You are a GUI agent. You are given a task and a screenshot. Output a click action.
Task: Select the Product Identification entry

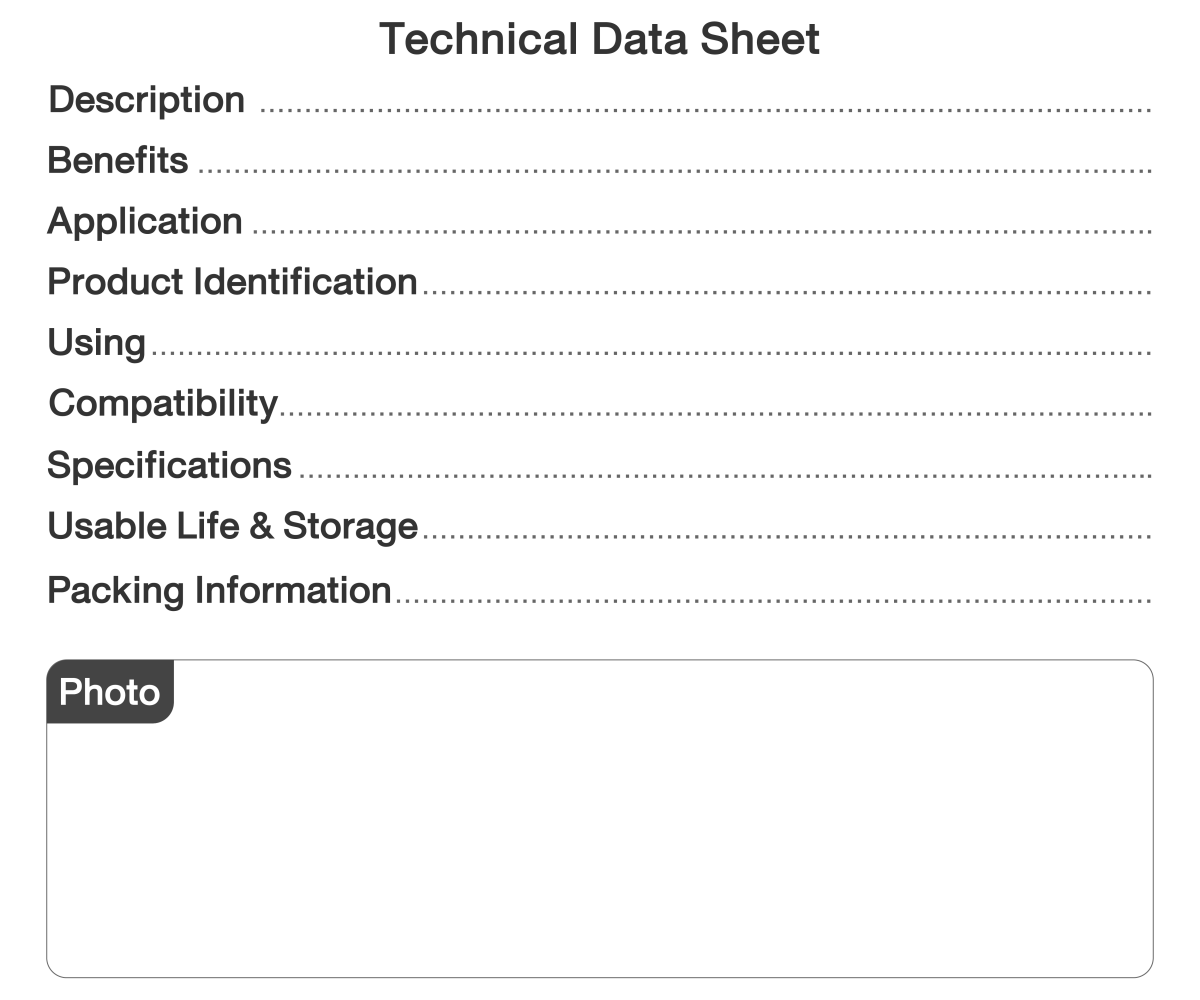(x=232, y=282)
